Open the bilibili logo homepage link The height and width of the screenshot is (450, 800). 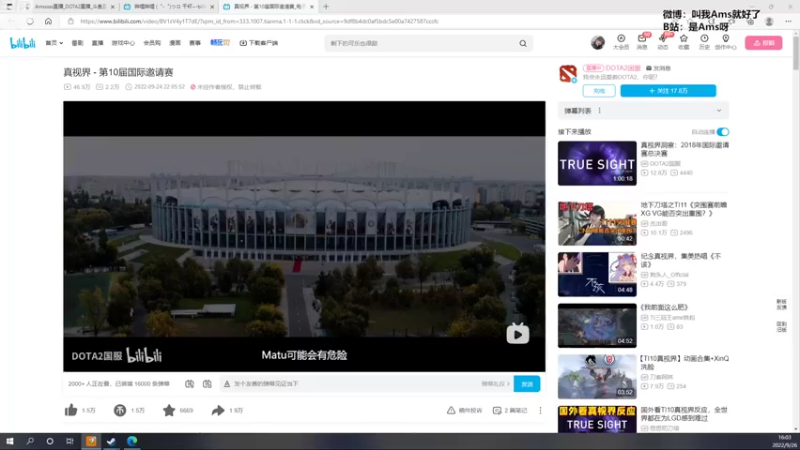pos(22,43)
